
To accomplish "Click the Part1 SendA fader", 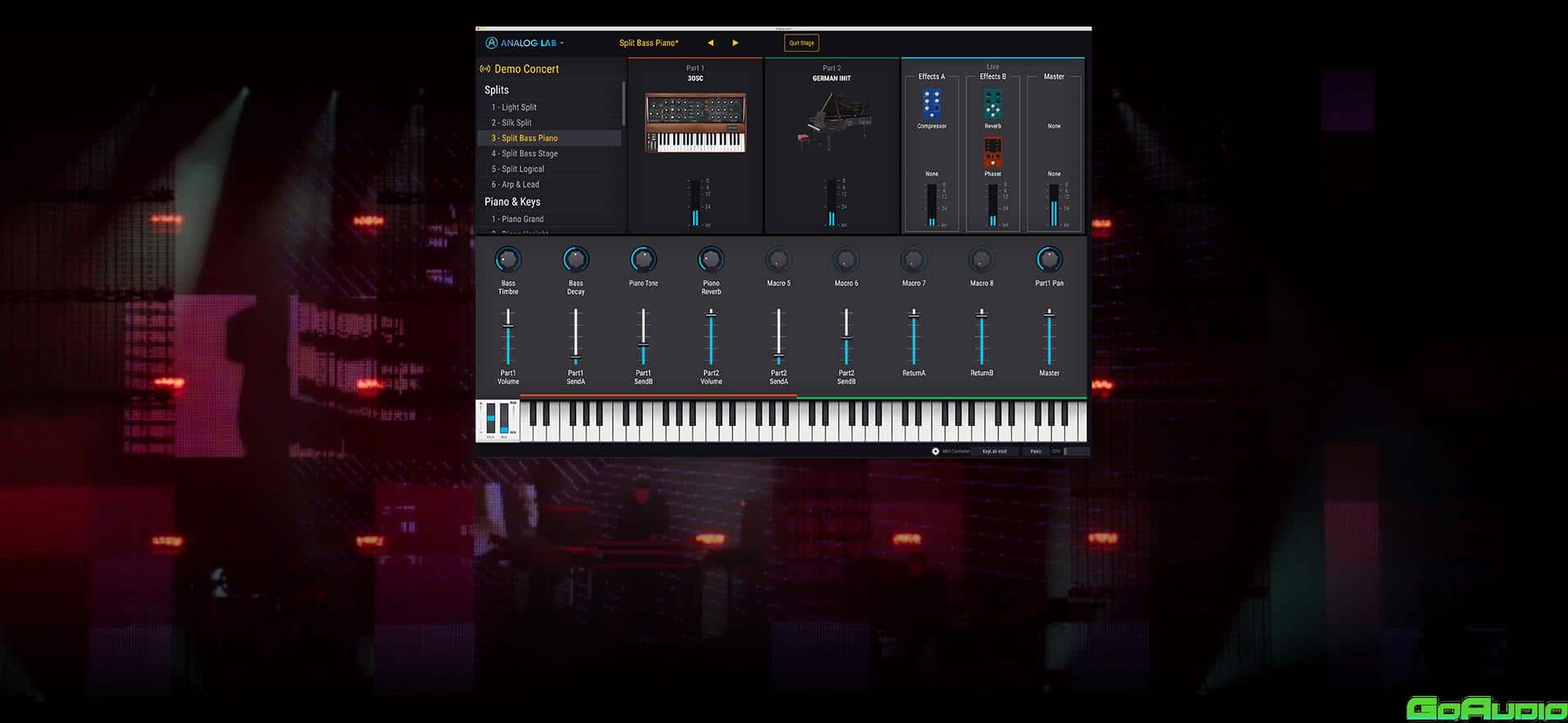I will coord(575,336).
